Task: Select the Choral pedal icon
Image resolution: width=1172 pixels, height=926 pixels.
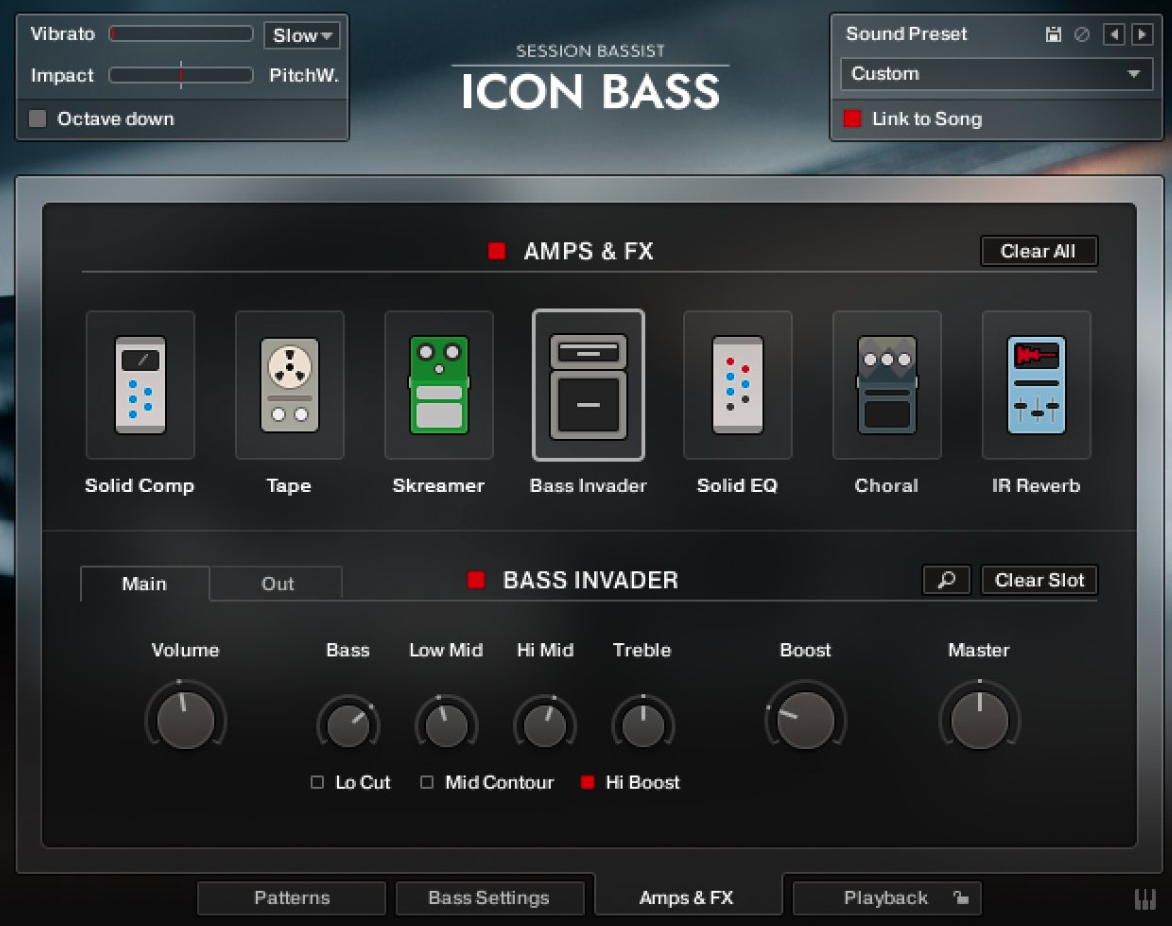Action: pos(886,385)
